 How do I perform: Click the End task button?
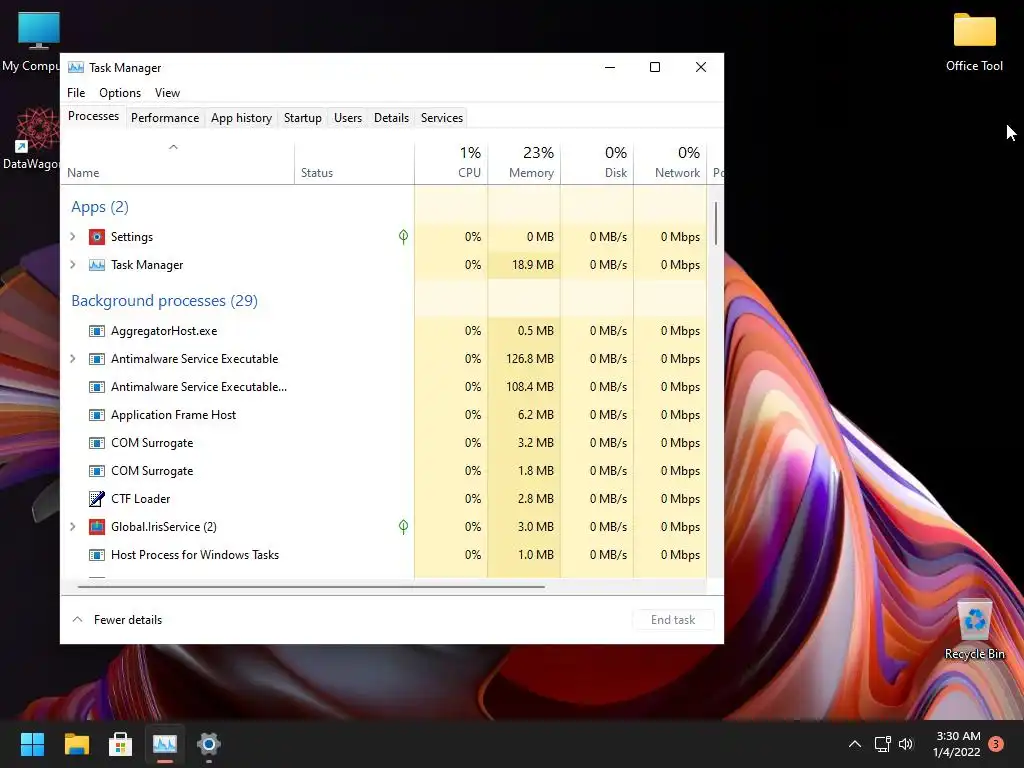pyautogui.click(x=673, y=620)
